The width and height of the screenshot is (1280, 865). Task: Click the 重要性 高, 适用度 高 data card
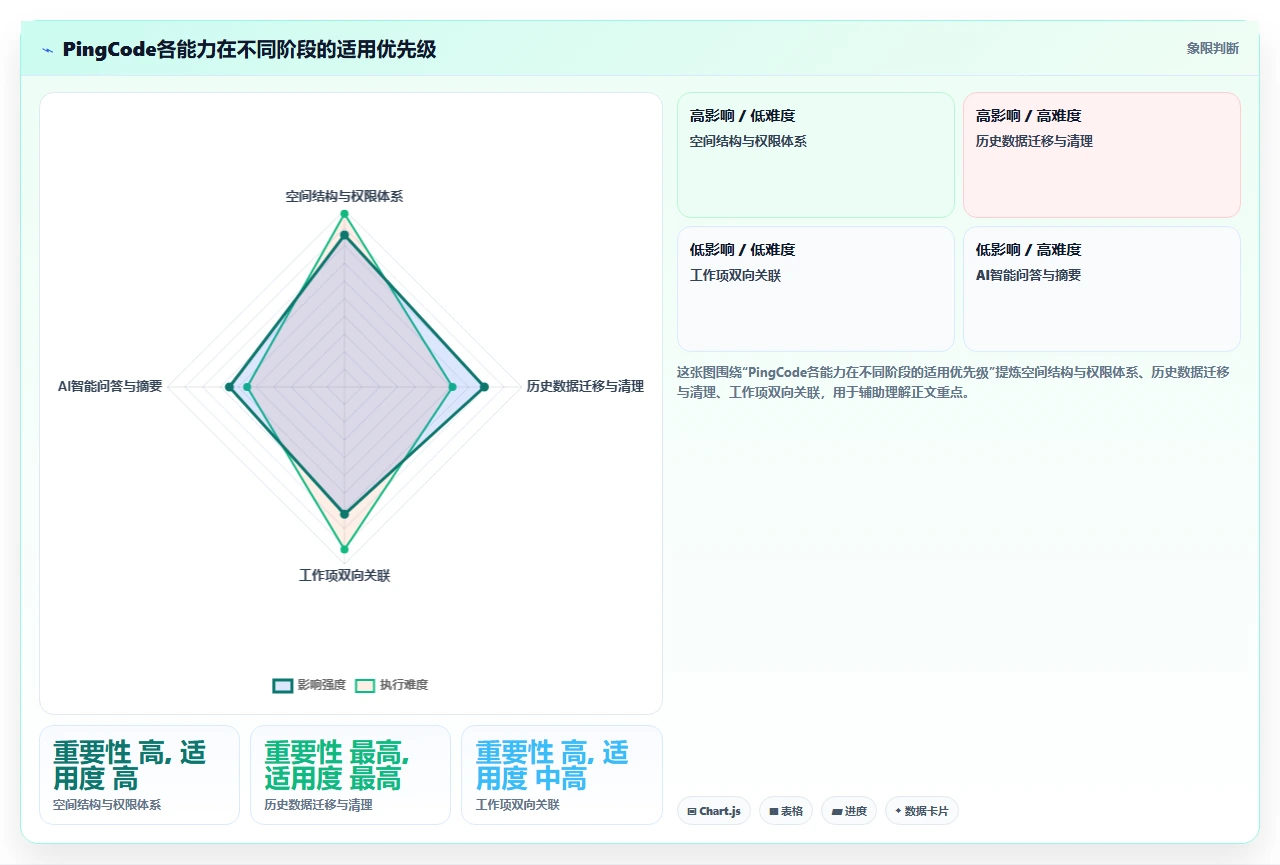[139, 775]
